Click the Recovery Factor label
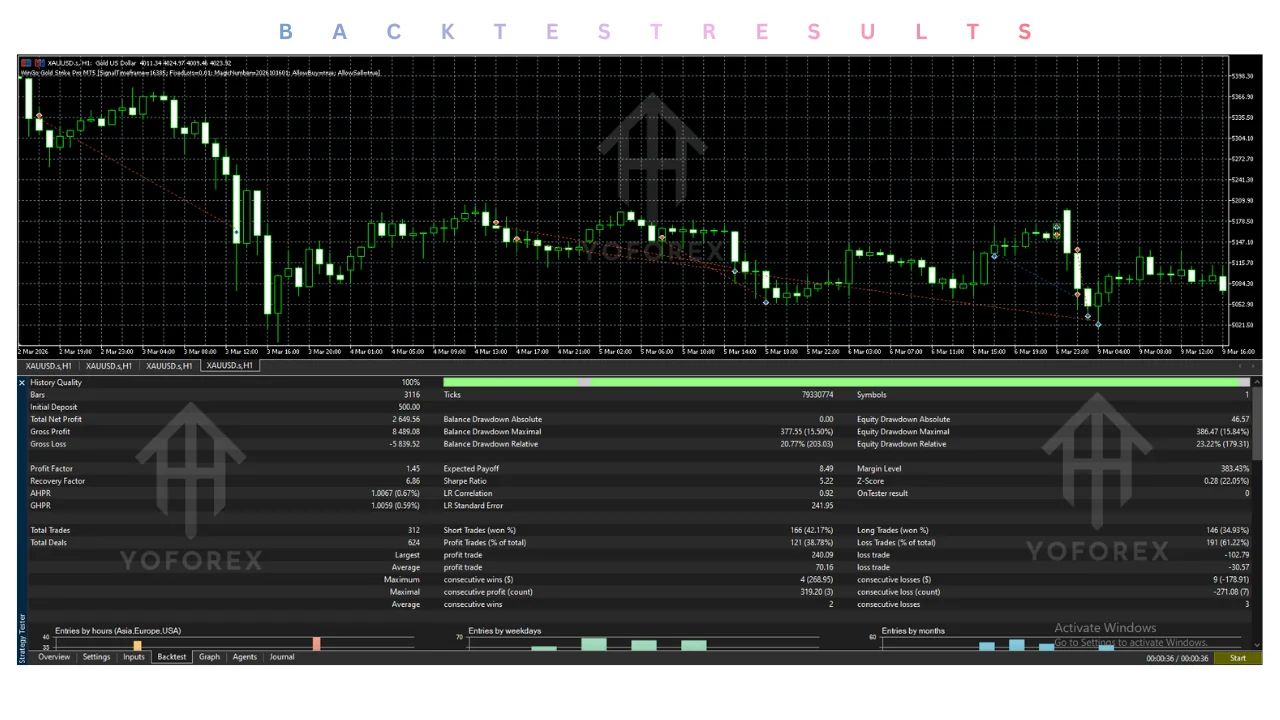 [57, 481]
